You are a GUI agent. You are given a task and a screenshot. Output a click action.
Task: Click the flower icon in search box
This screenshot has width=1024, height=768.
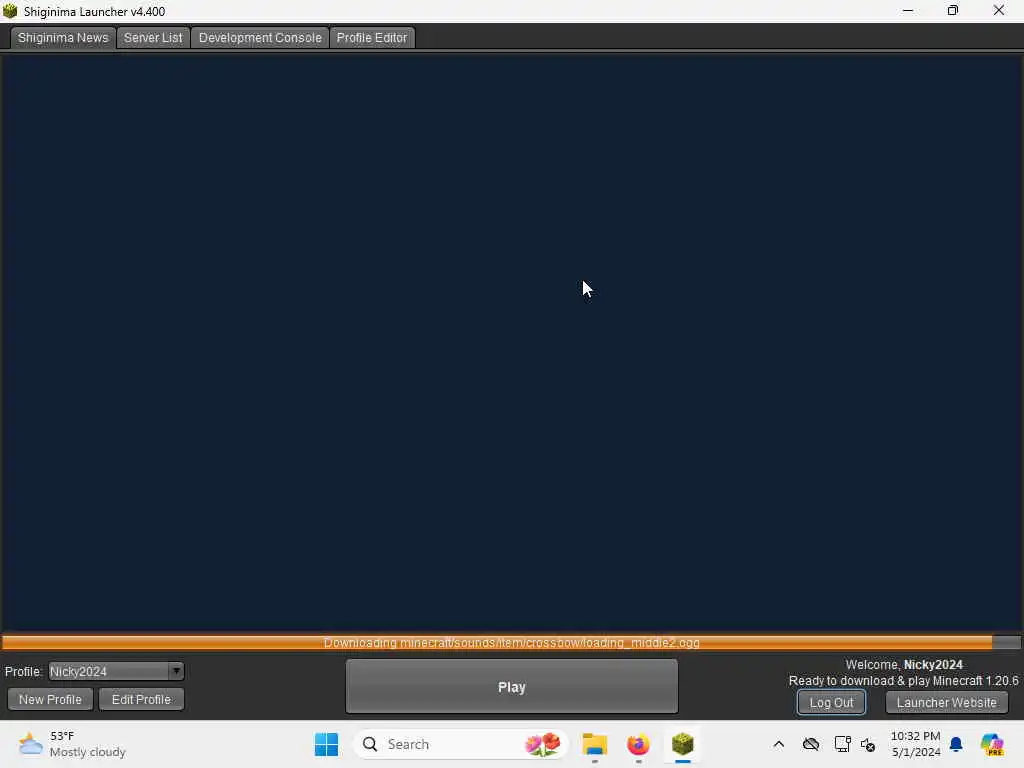tap(543, 744)
